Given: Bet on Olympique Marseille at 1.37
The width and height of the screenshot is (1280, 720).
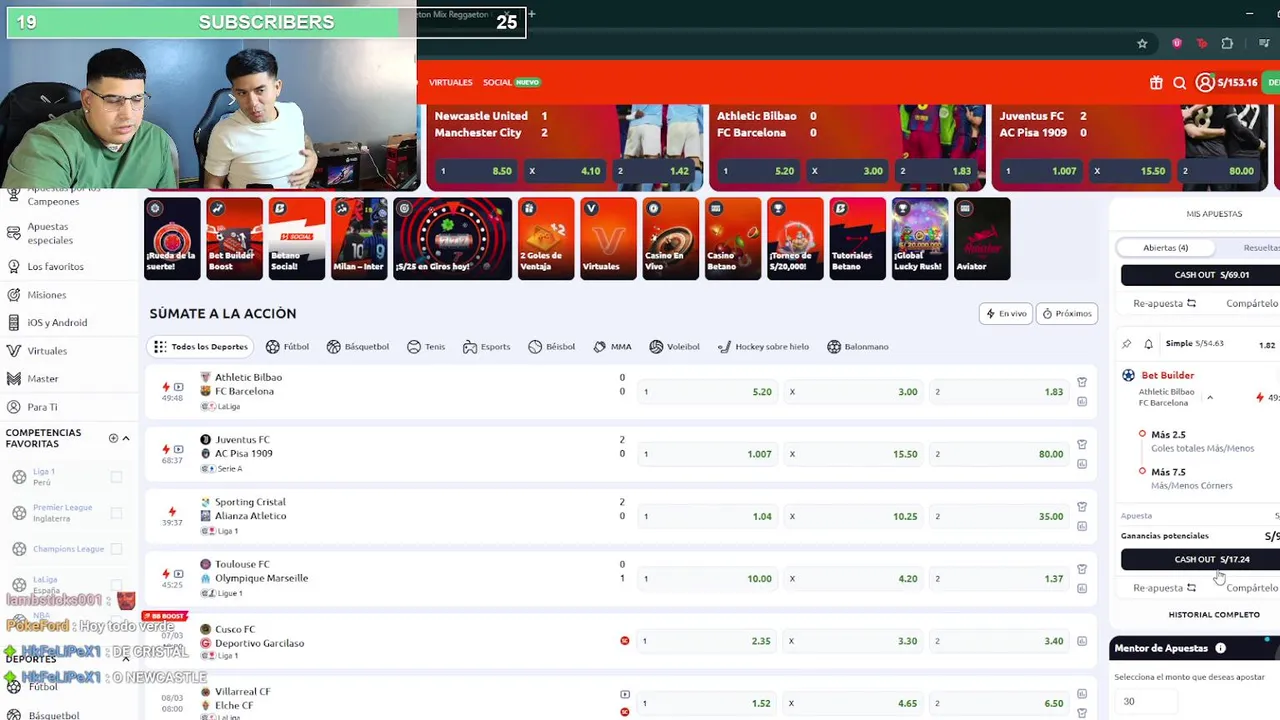Looking at the screenshot, I should click(x=1000, y=578).
